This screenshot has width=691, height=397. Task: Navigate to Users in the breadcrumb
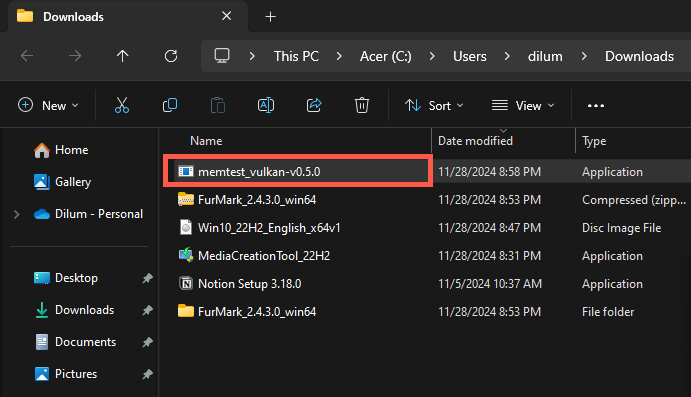click(470, 56)
